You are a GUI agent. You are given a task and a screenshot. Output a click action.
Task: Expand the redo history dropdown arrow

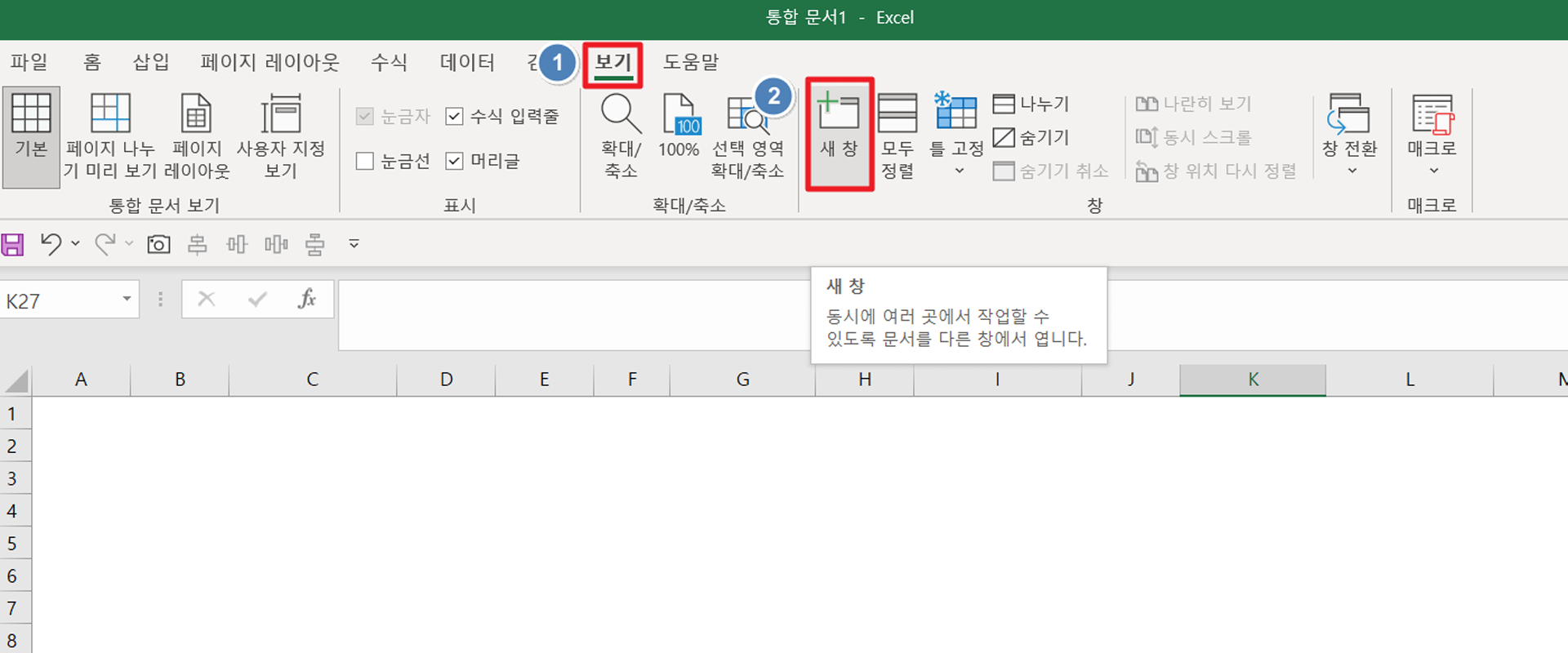coord(129,244)
